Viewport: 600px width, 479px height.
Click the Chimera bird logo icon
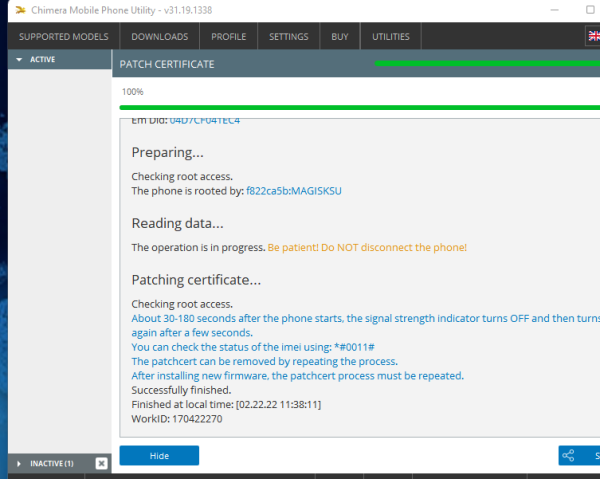coord(20,10)
